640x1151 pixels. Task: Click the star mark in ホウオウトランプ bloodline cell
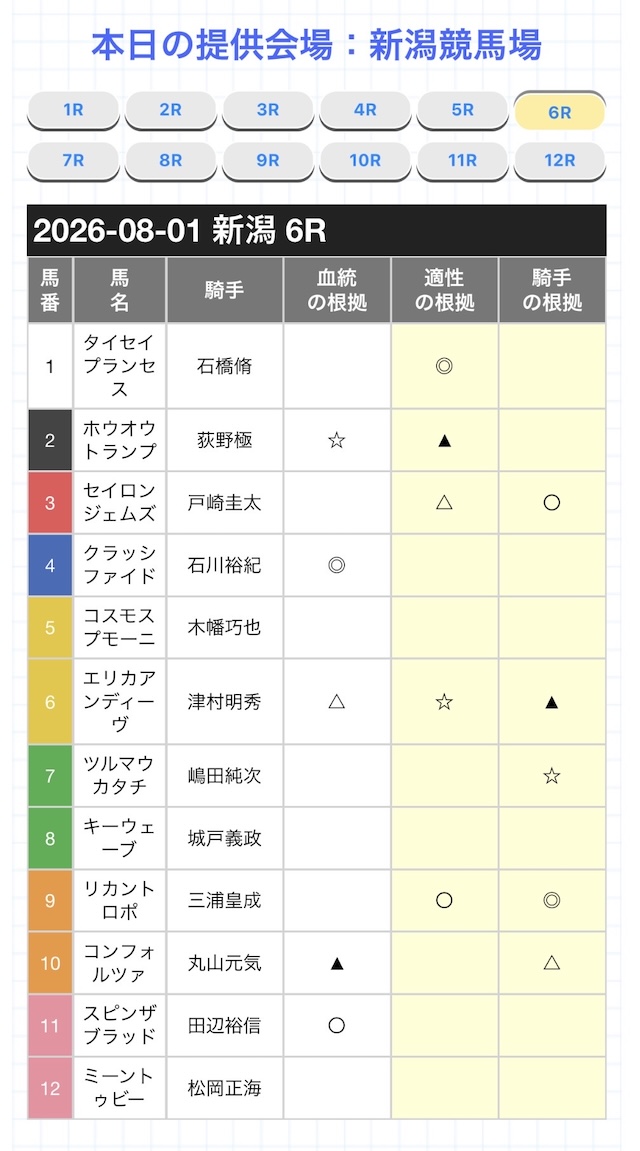[336, 440]
